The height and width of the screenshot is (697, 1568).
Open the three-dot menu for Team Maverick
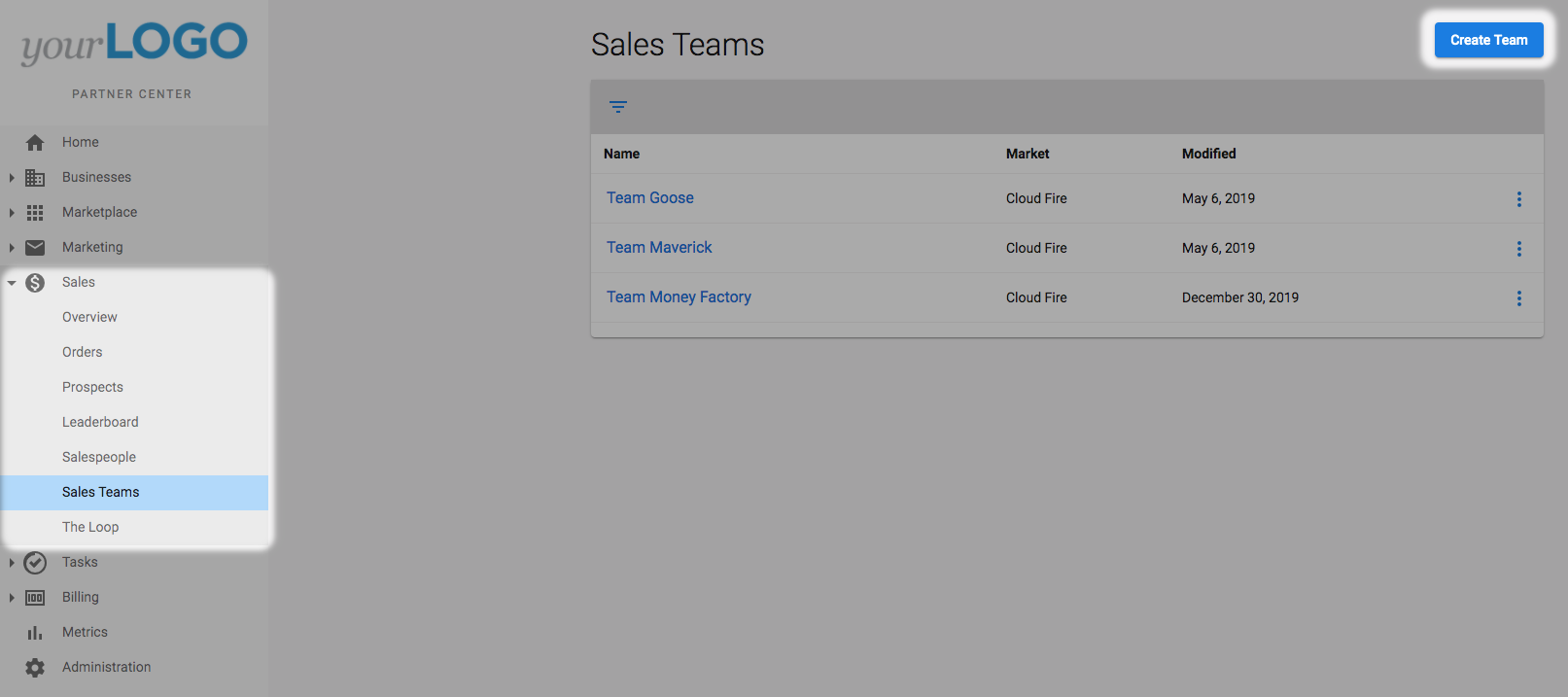(1519, 249)
